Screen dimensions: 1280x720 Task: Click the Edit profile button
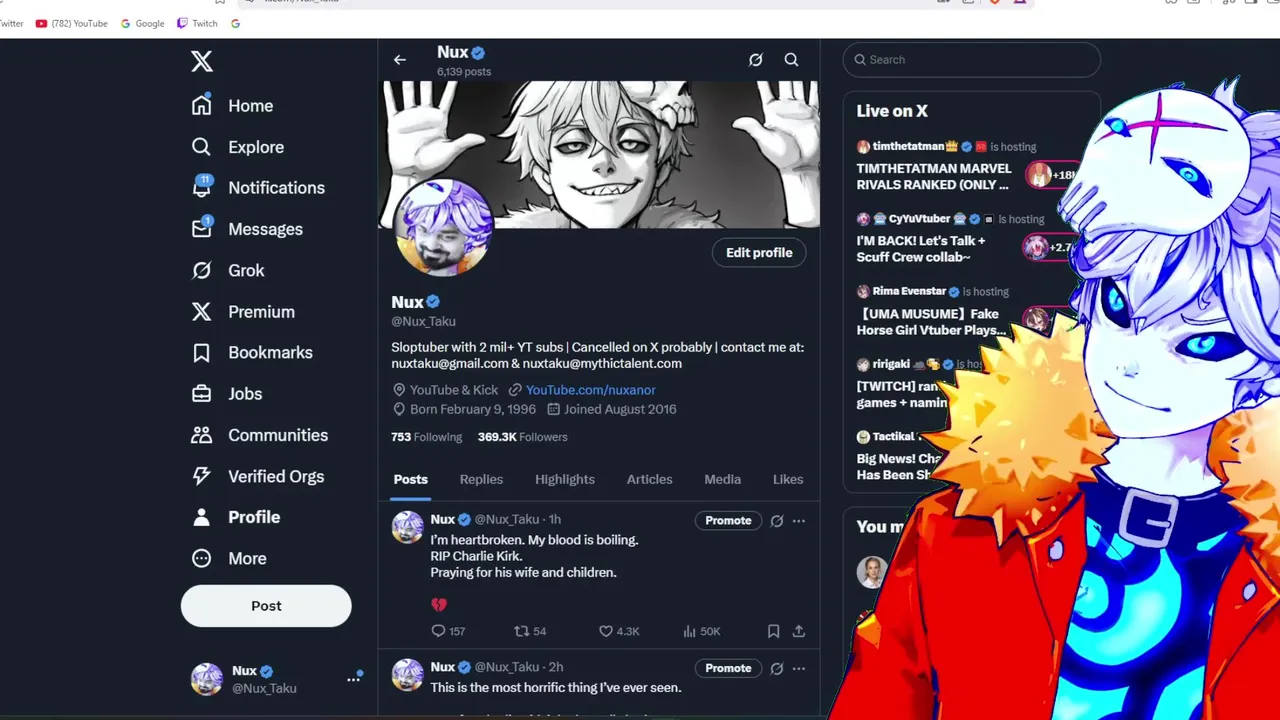tap(759, 253)
